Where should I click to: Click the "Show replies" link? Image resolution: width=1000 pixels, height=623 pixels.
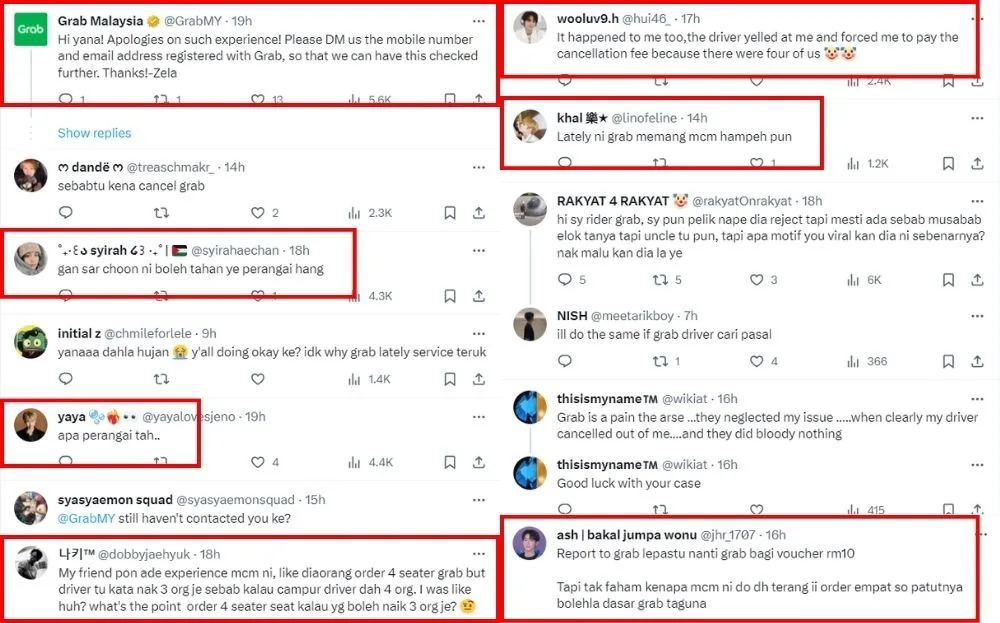tap(94, 133)
